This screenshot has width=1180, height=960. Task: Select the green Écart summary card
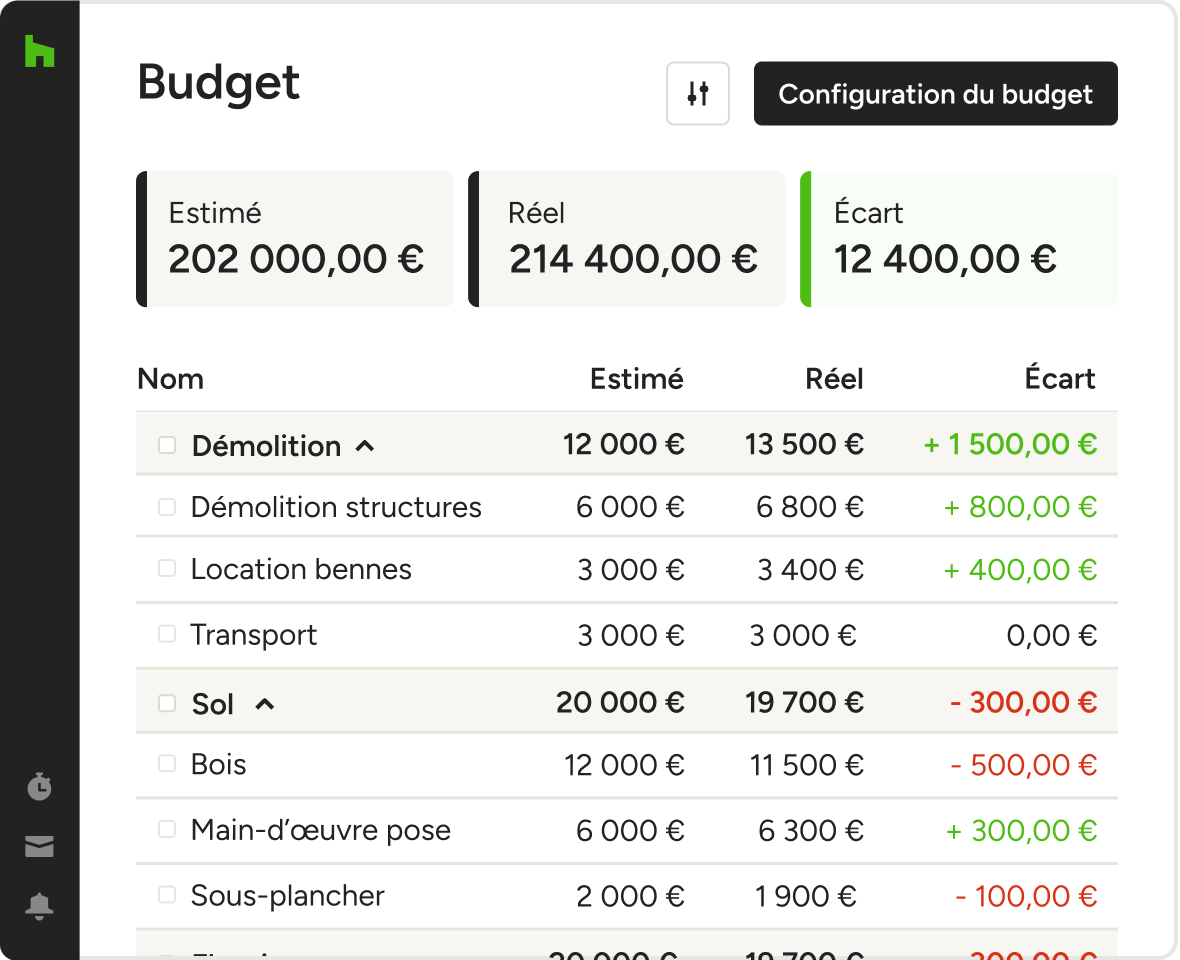click(x=958, y=239)
